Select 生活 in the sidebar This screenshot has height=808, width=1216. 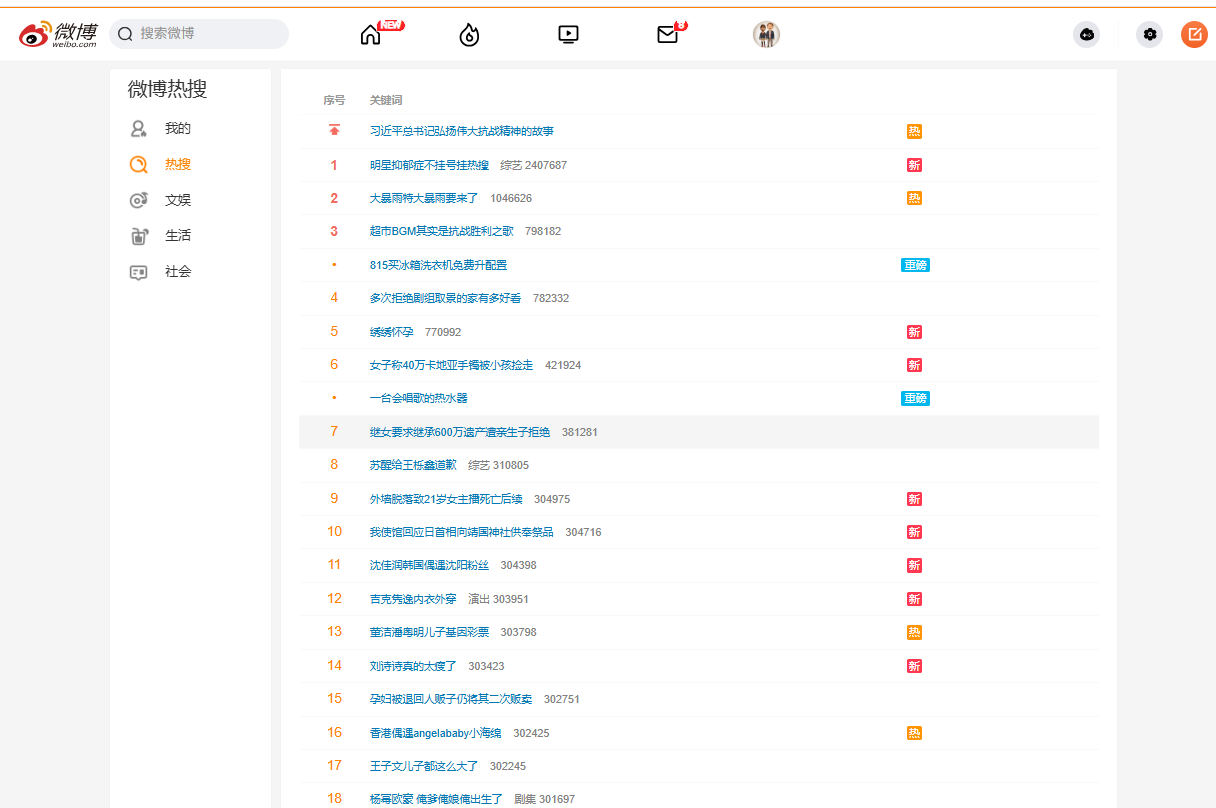(178, 236)
